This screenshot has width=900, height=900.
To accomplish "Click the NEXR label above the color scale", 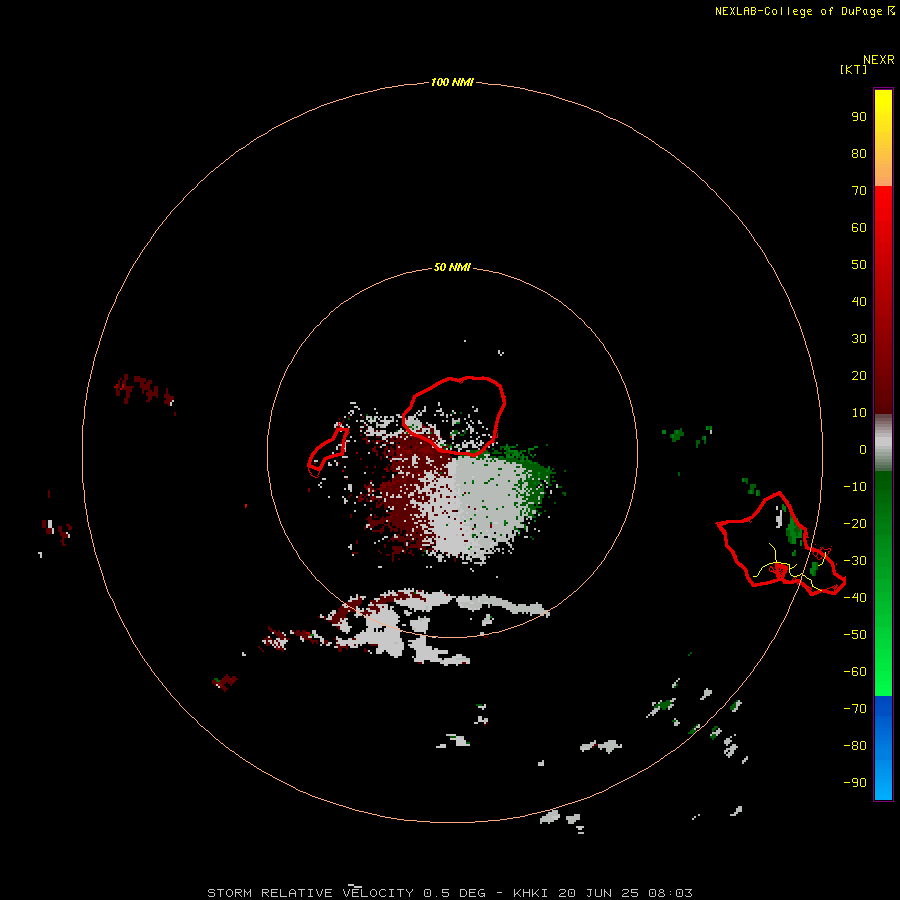I will pyautogui.click(x=878, y=59).
